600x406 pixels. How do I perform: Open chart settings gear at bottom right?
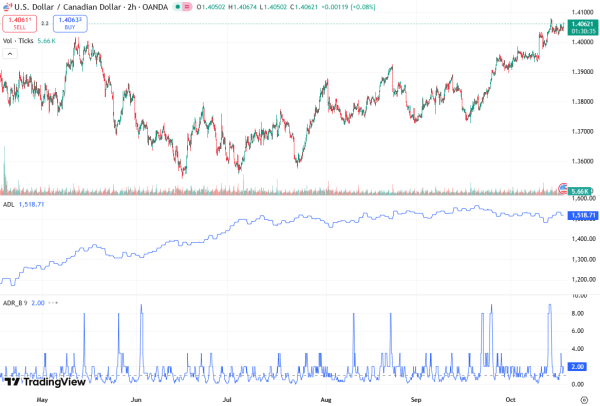[583, 398]
